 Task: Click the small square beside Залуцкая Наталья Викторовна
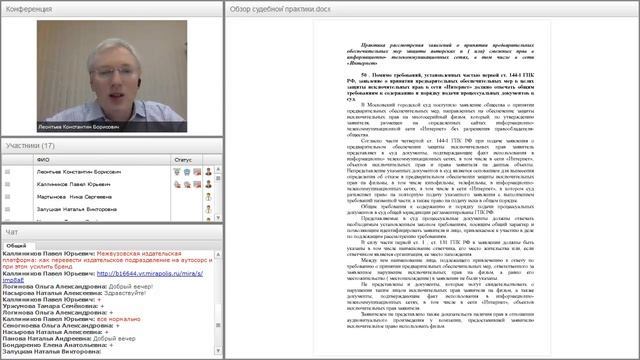pos(7,209)
